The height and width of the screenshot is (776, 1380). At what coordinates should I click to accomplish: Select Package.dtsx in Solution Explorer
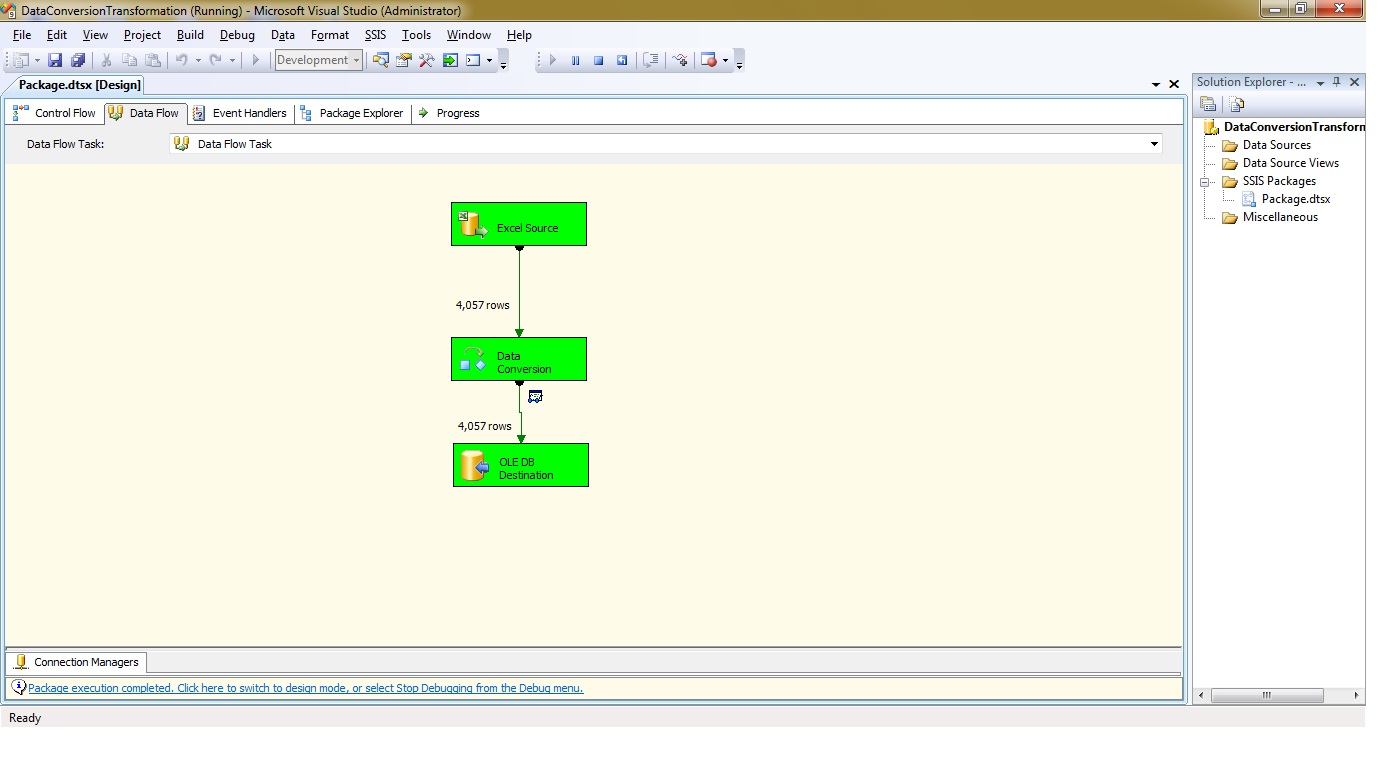tap(1295, 199)
